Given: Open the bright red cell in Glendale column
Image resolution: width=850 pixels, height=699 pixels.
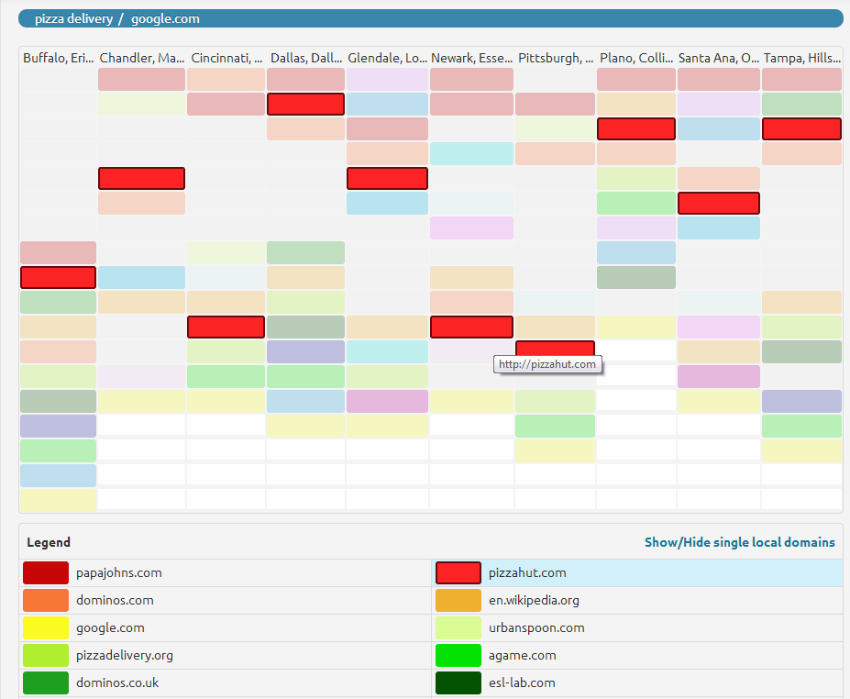Looking at the screenshot, I should click(387, 178).
